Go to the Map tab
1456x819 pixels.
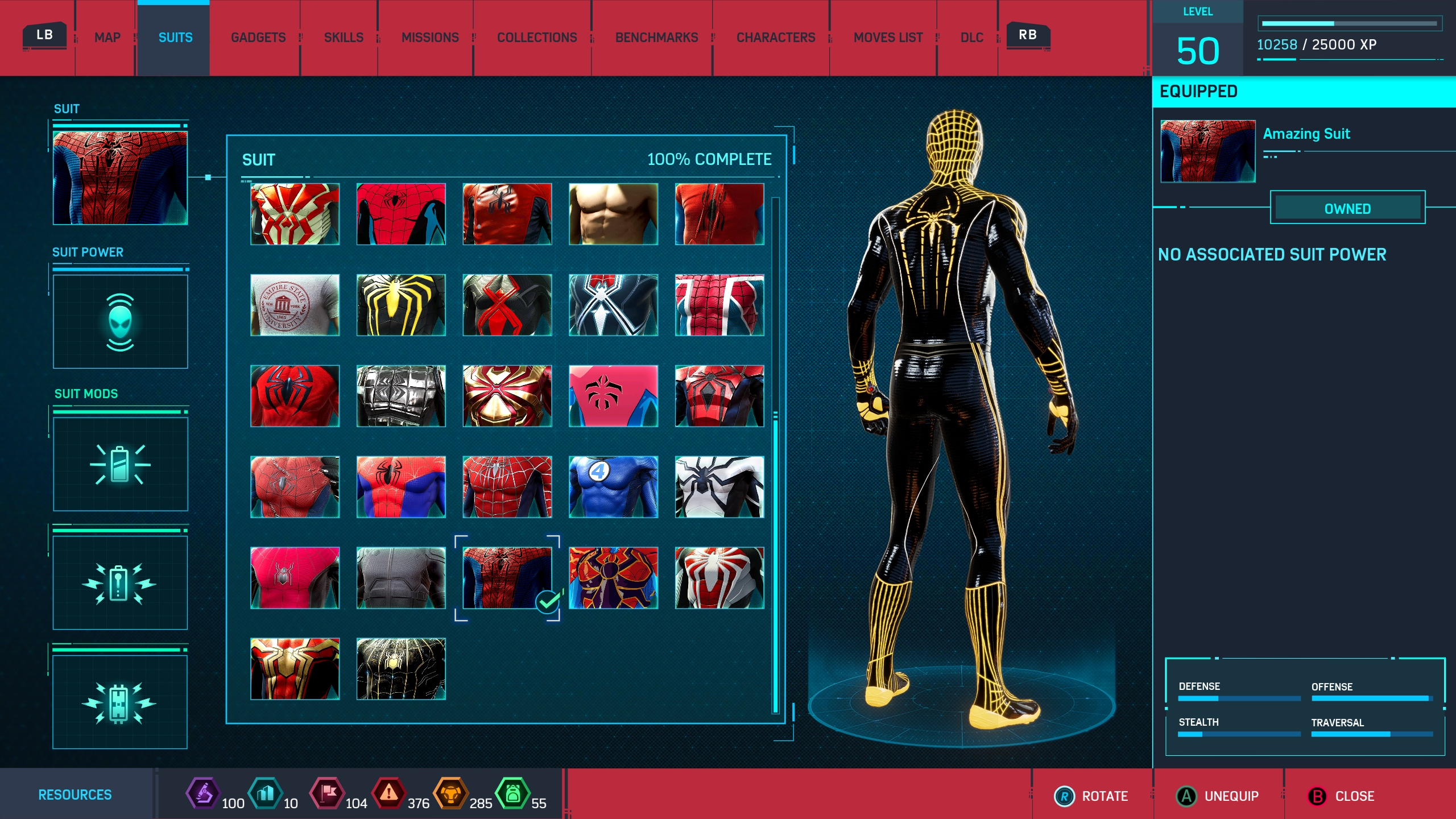point(107,38)
